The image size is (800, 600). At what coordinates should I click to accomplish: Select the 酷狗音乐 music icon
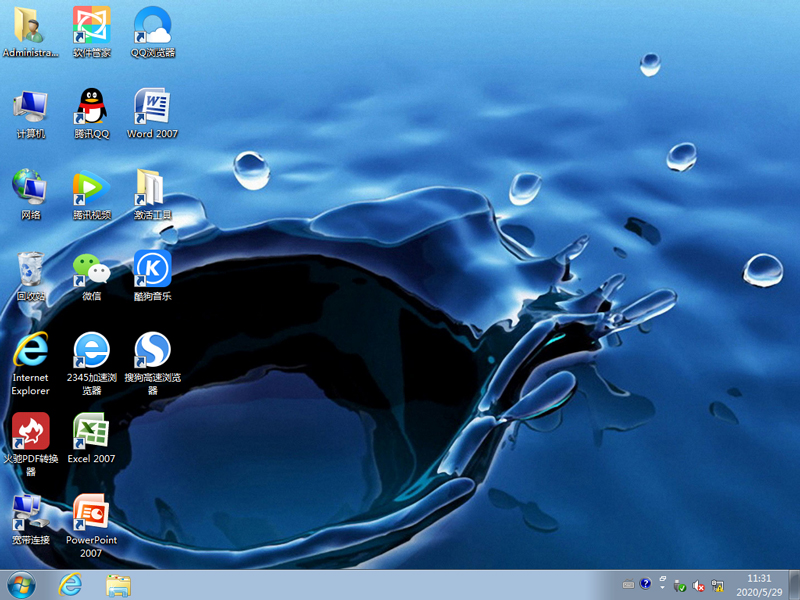point(152,270)
